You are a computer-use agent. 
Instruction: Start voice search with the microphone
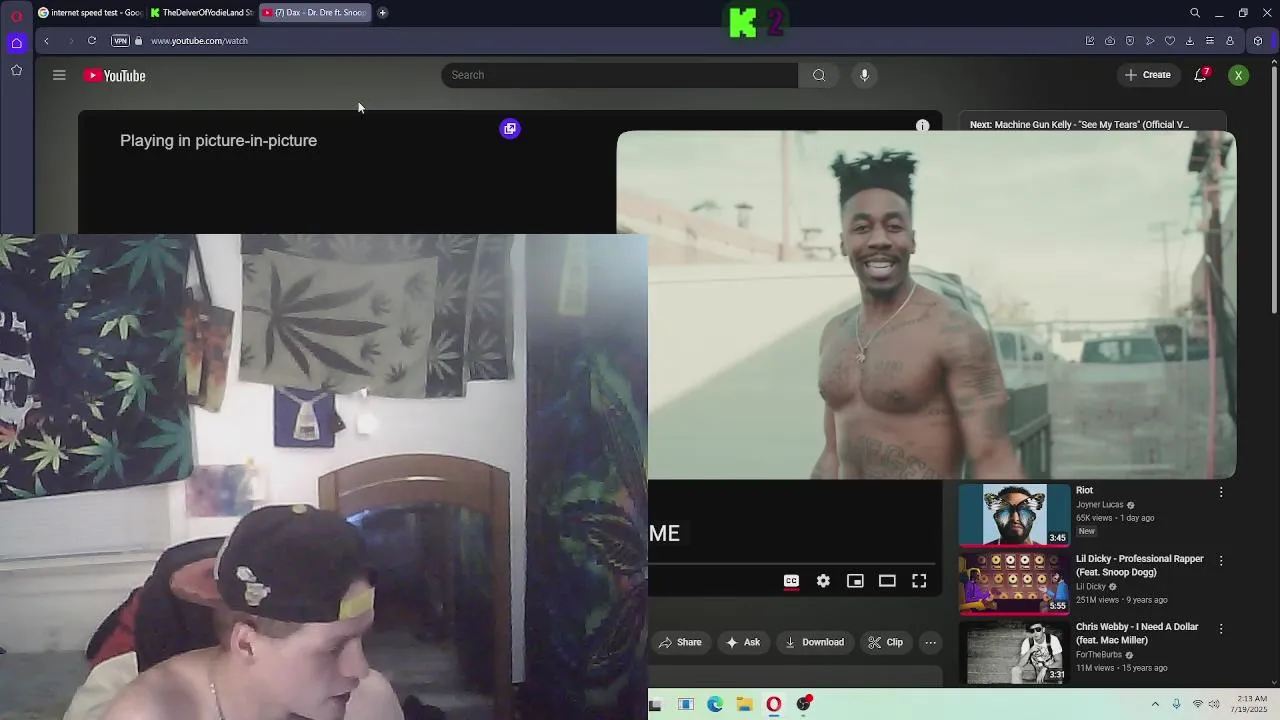tap(865, 75)
